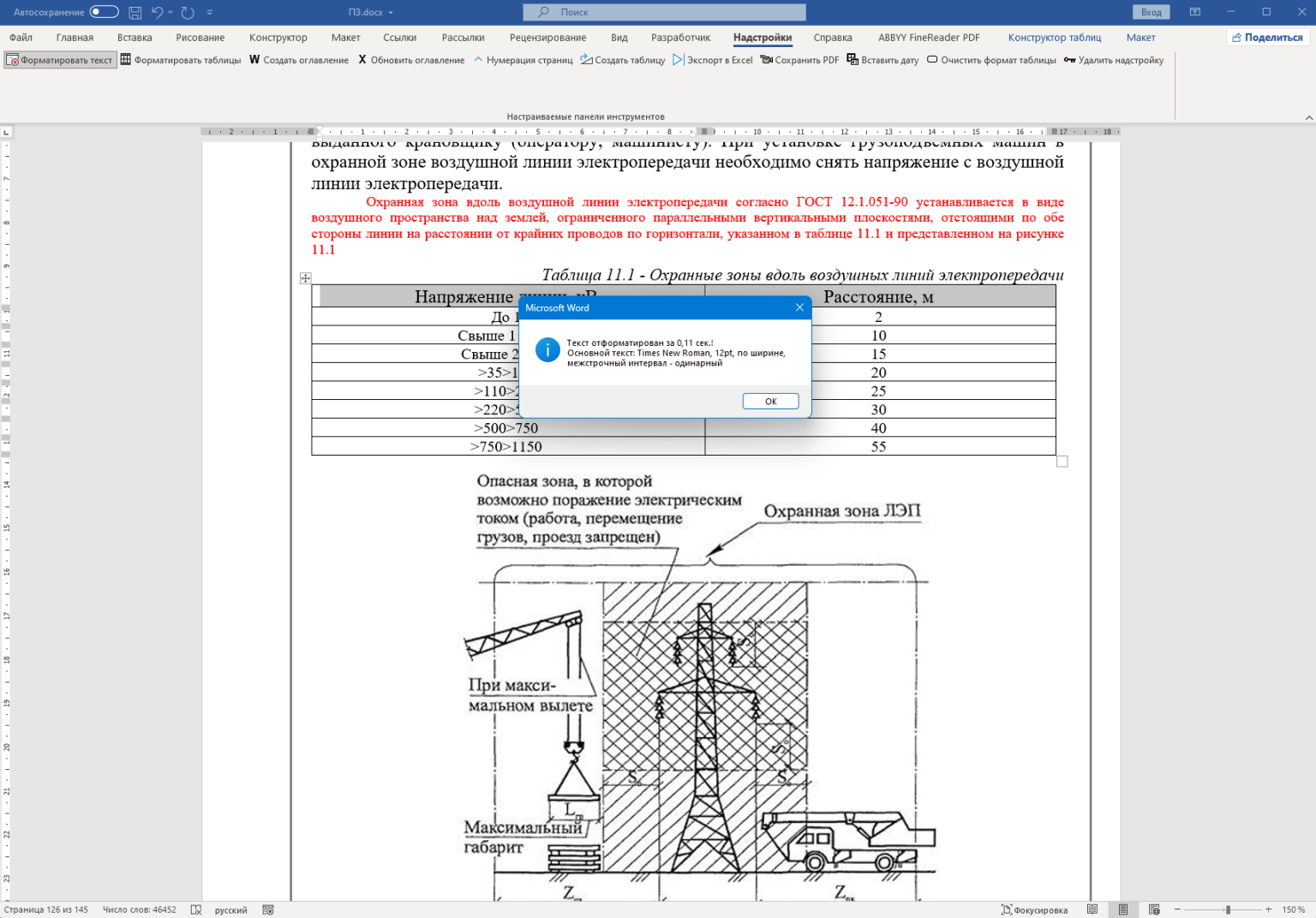Click the Поделиться share button
Image resolution: width=1316 pixels, height=918 pixels.
(1267, 38)
